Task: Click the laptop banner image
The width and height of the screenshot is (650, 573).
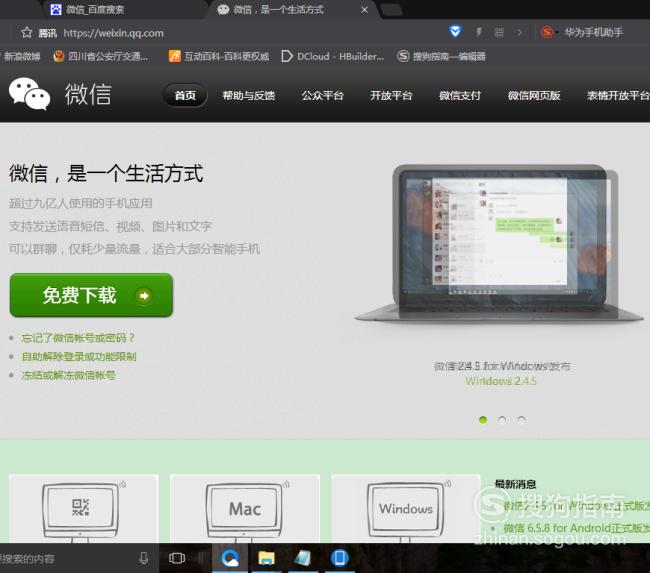Action: 500,243
